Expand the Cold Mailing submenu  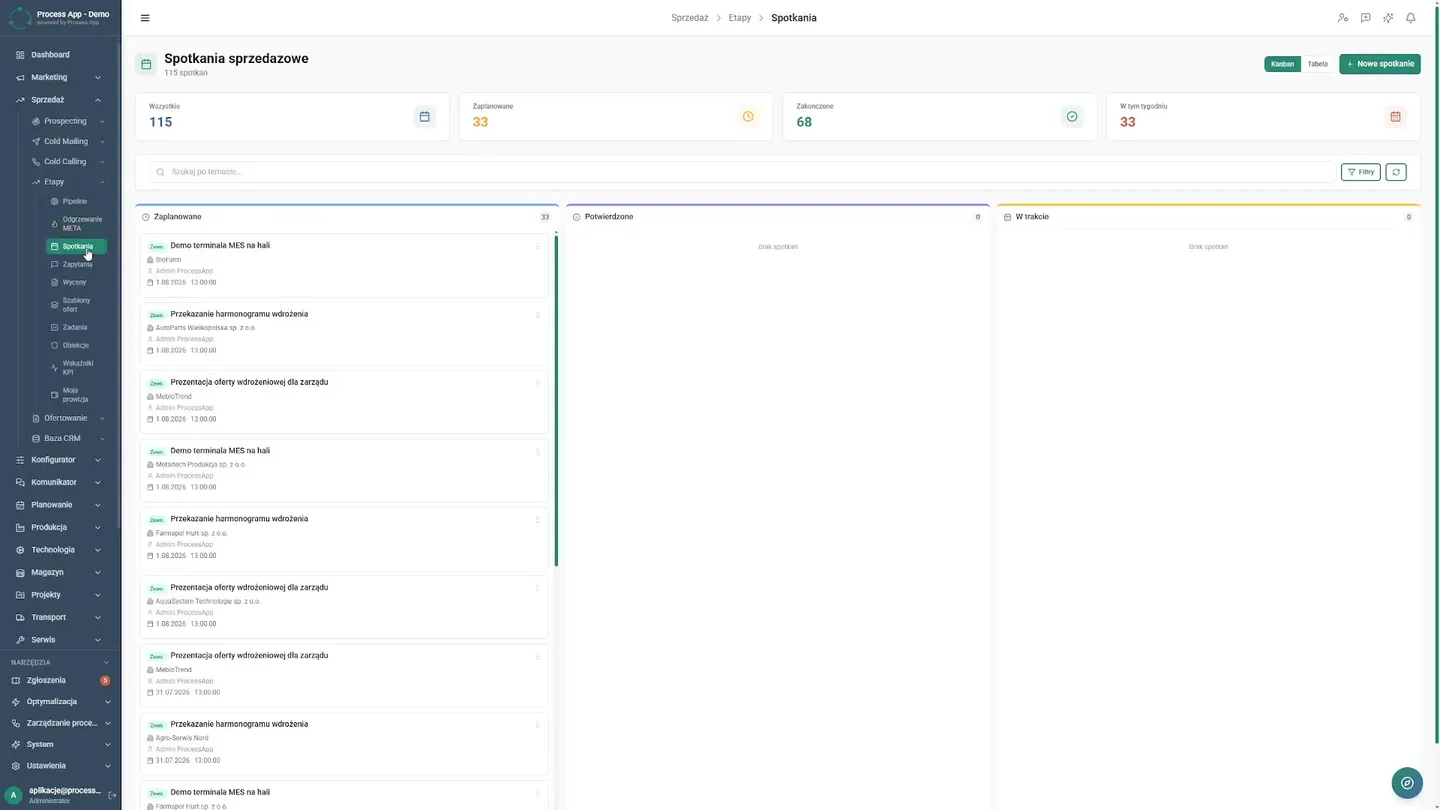[x=68, y=141]
